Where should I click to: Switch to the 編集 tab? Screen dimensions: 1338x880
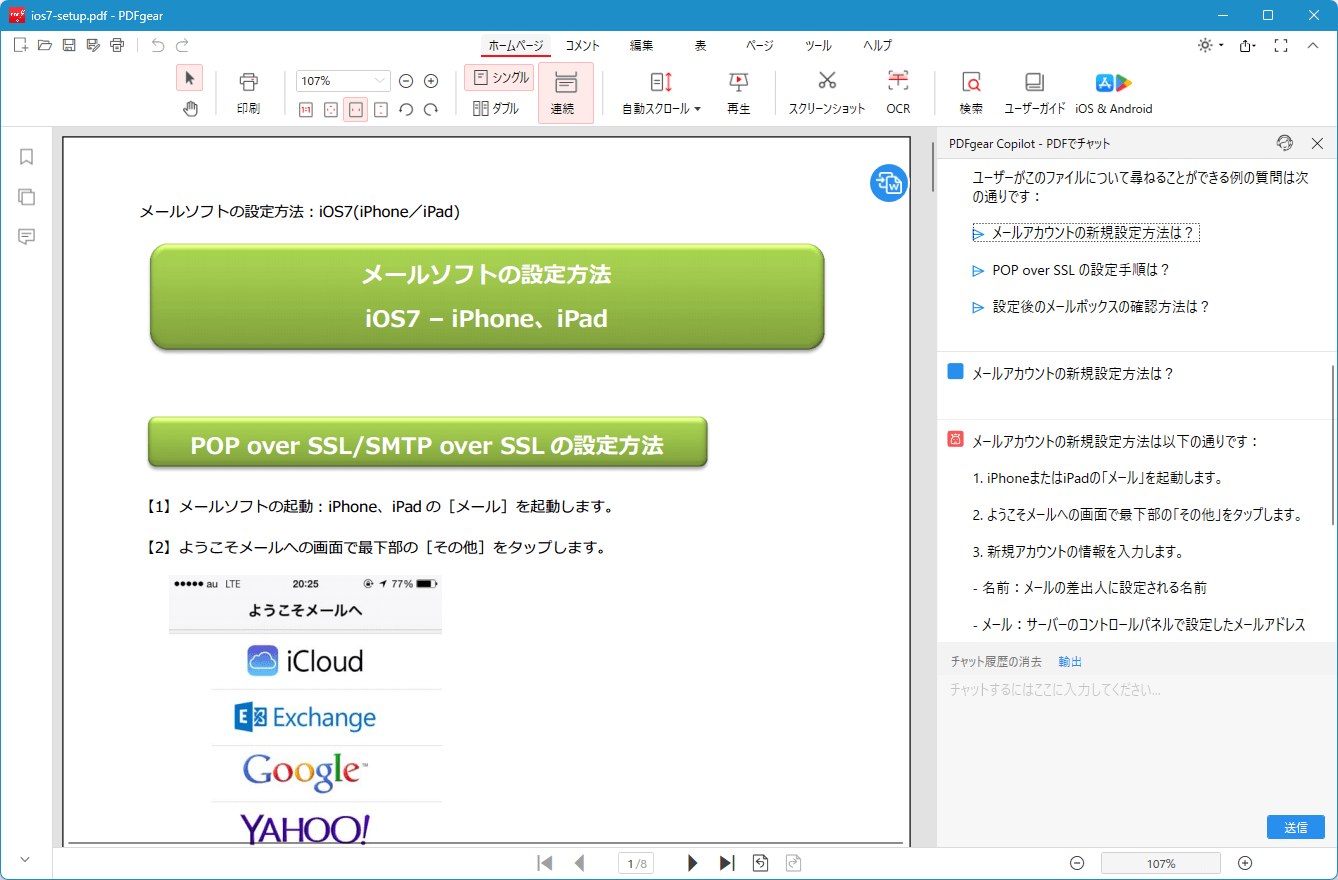click(x=641, y=45)
